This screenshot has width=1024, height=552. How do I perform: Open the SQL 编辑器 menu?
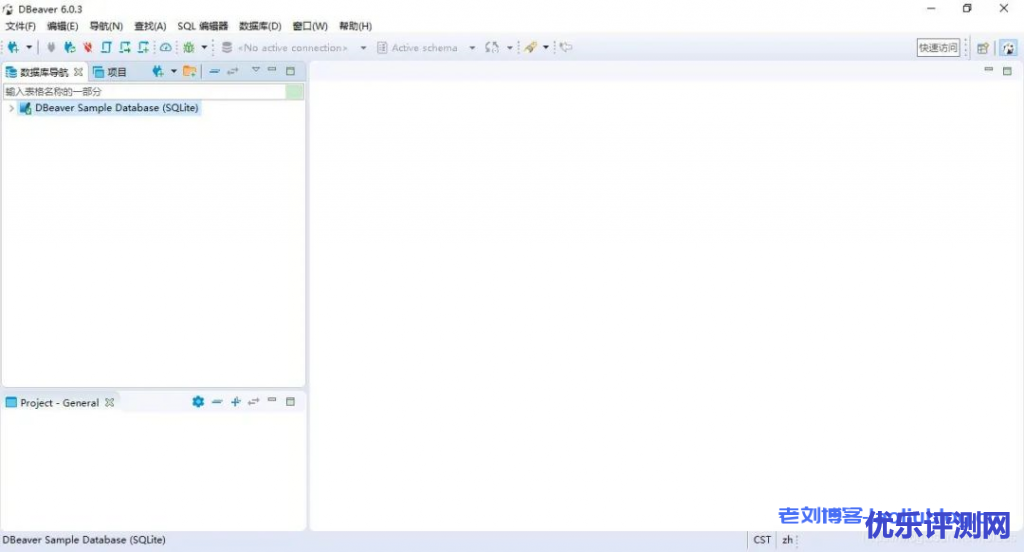[x=202, y=26]
